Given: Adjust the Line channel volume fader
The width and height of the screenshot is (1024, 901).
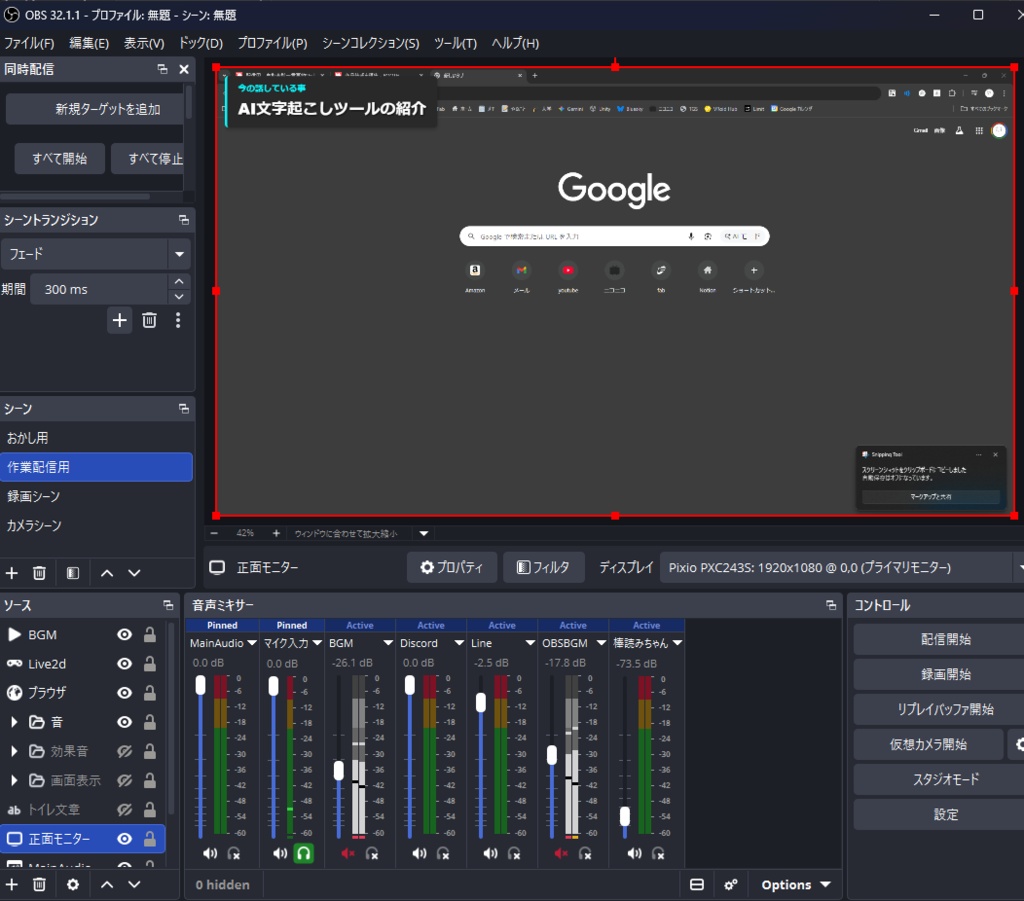Looking at the screenshot, I should pos(481,703).
